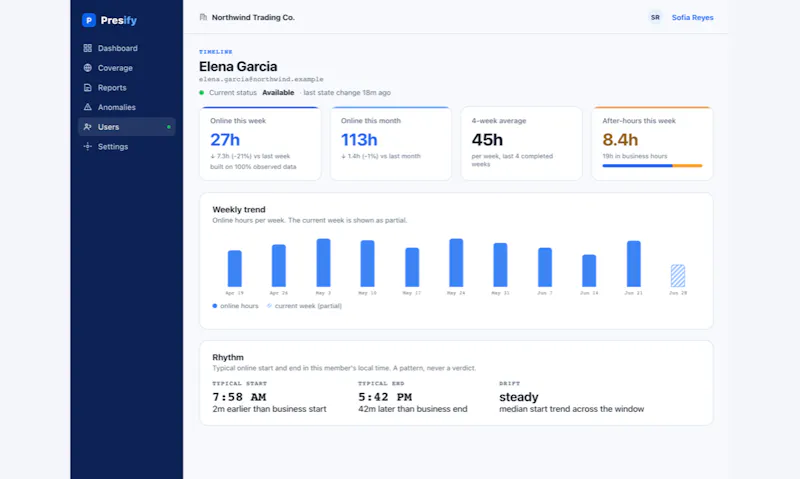
Task: Click the Jun 21 bar in Weekly trend
Action: point(634,264)
